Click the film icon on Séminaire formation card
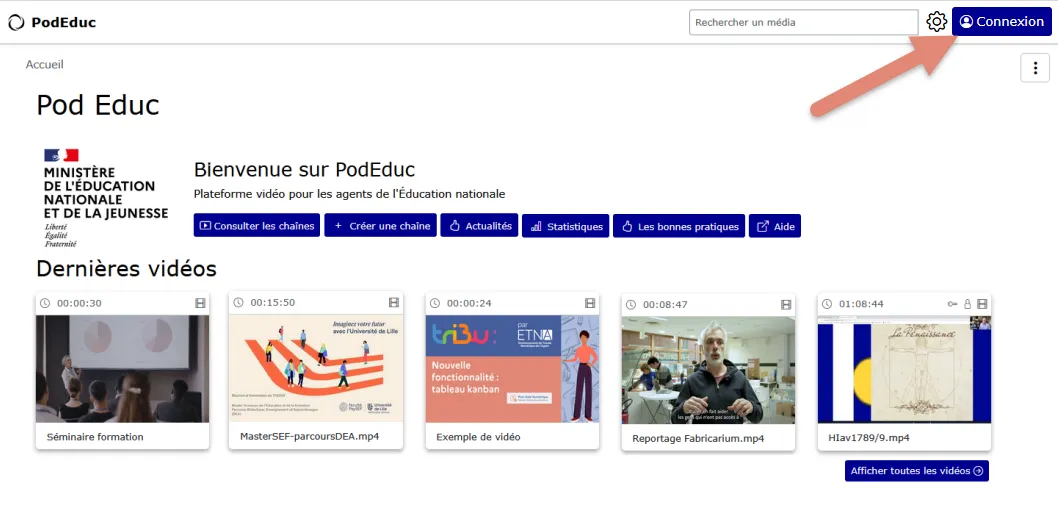The image size is (1058, 511). point(200,303)
